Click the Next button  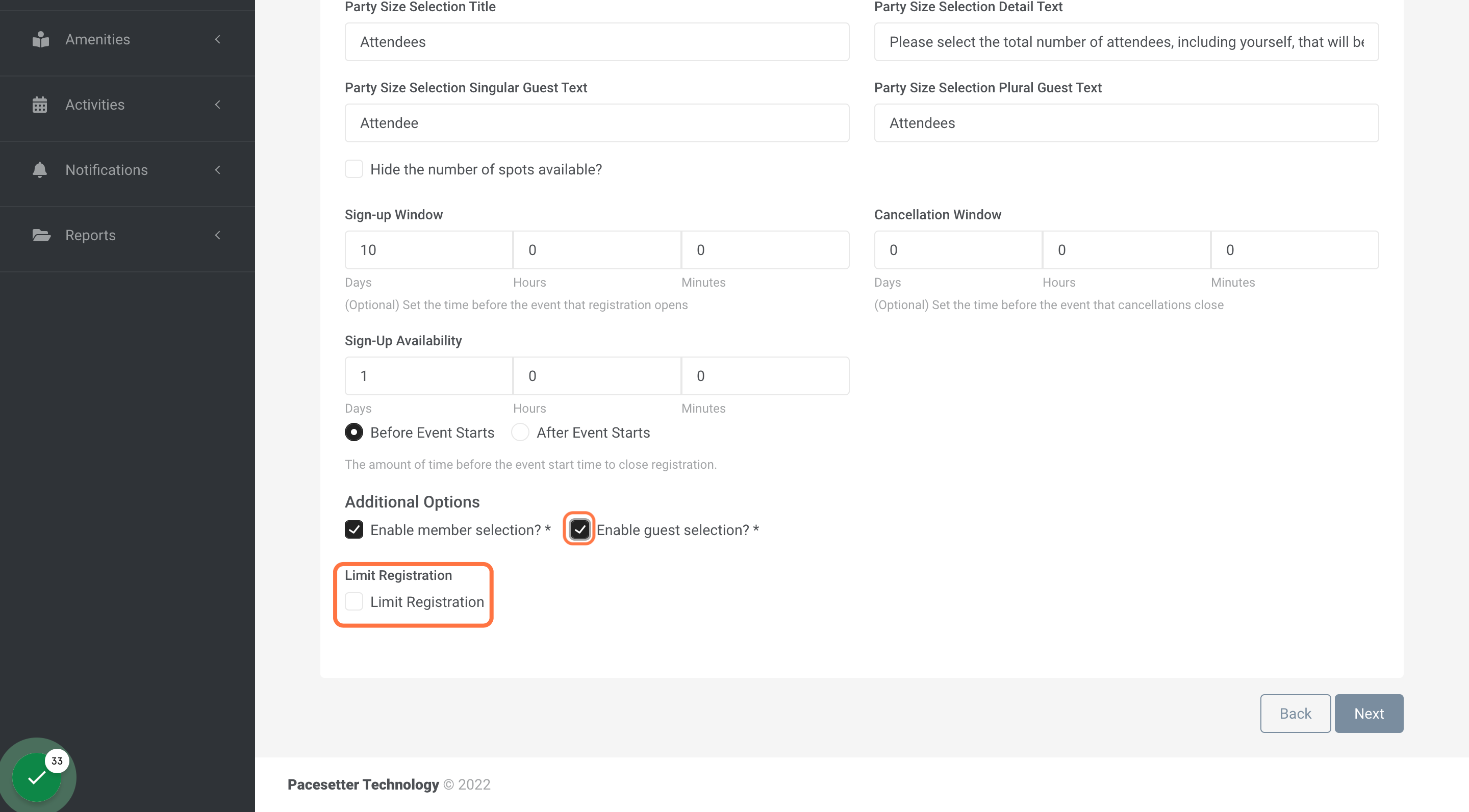coord(1369,714)
